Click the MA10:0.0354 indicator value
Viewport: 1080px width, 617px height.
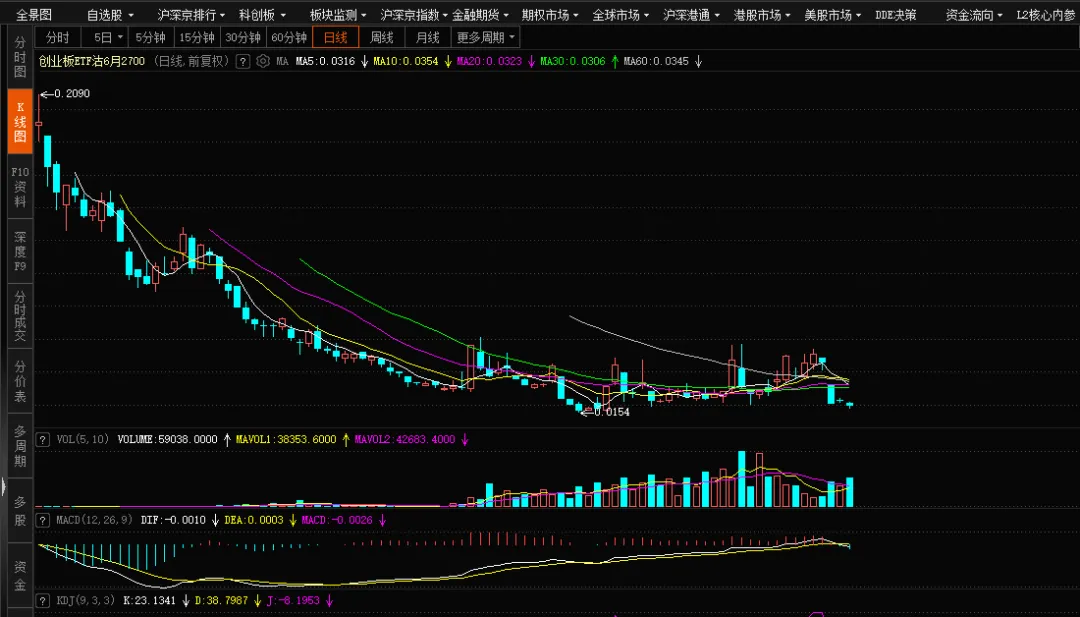(406, 61)
